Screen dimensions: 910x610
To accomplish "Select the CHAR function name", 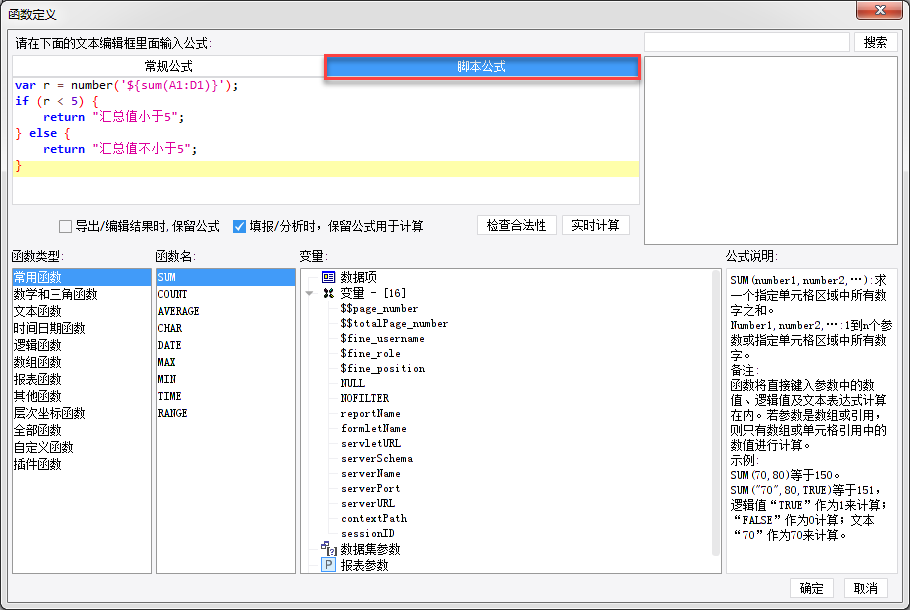I will 225,328.
